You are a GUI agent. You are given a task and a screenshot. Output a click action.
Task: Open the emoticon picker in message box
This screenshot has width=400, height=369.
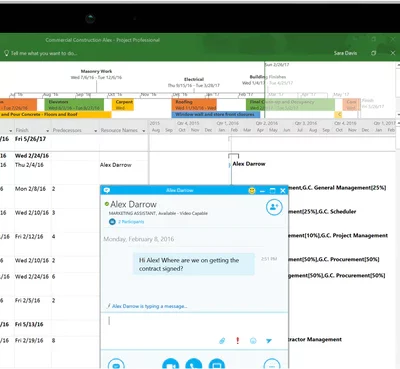click(x=253, y=341)
